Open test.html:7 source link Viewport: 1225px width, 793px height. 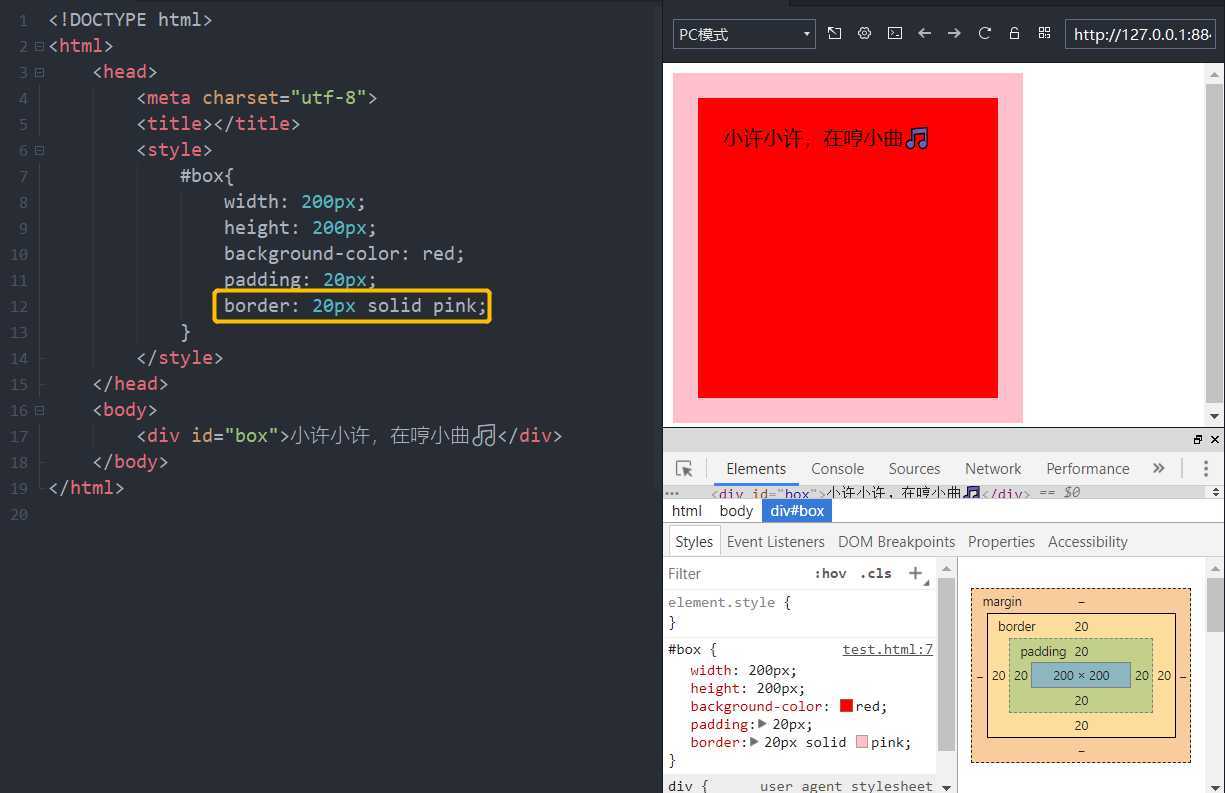(887, 649)
